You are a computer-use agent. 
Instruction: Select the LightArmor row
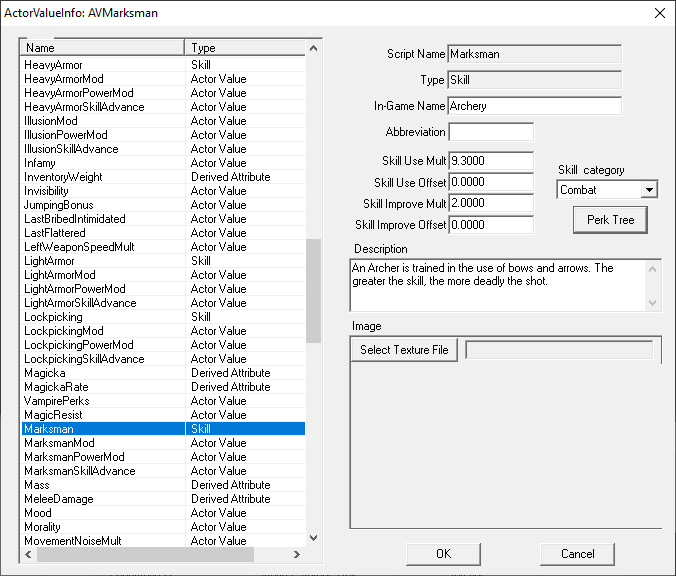(x=163, y=261)
